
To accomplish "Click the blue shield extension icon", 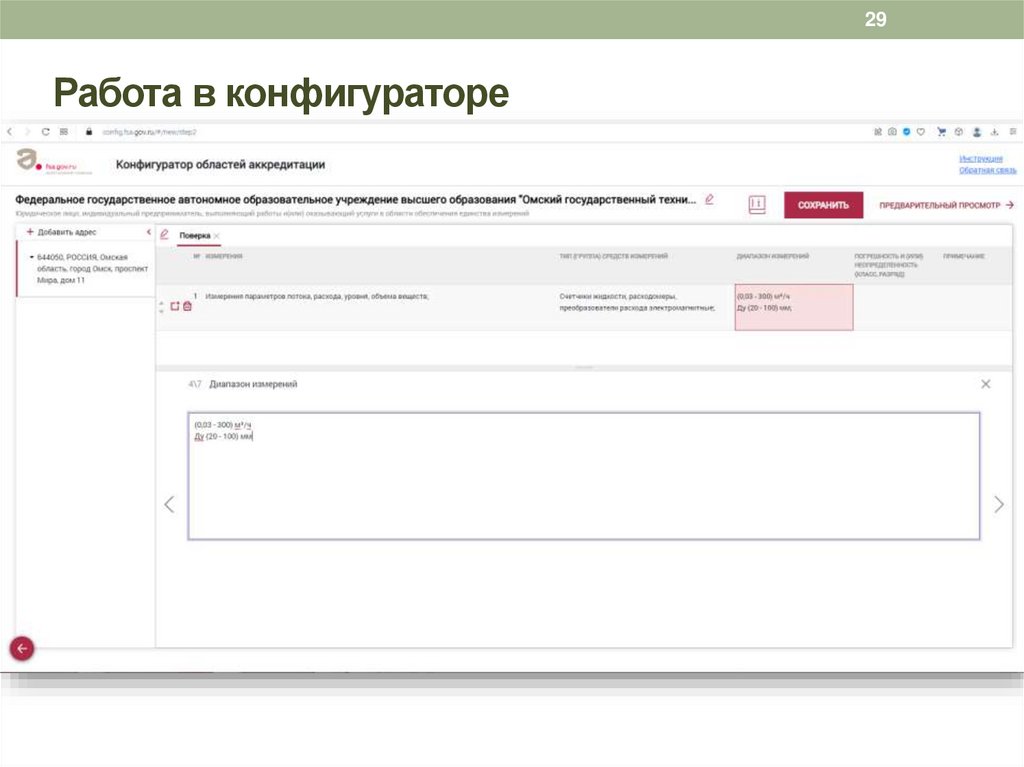I will (906, 131).
